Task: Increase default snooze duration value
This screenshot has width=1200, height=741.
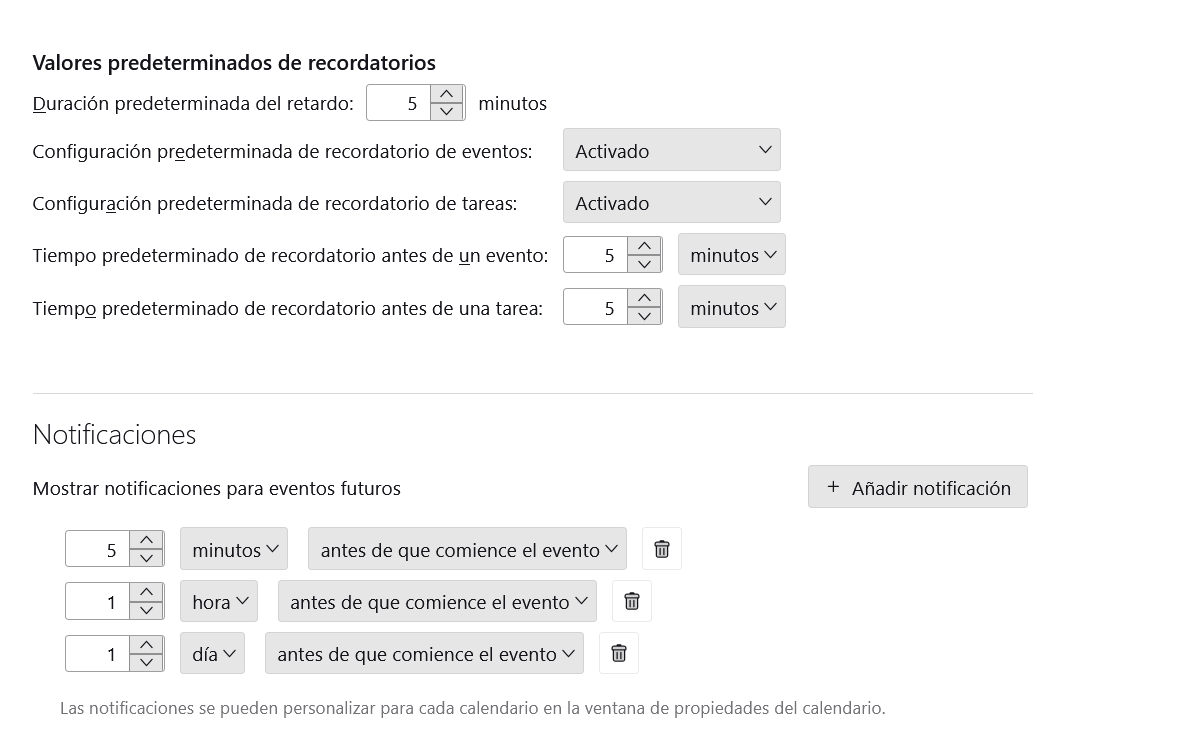Action: [446, 94]
